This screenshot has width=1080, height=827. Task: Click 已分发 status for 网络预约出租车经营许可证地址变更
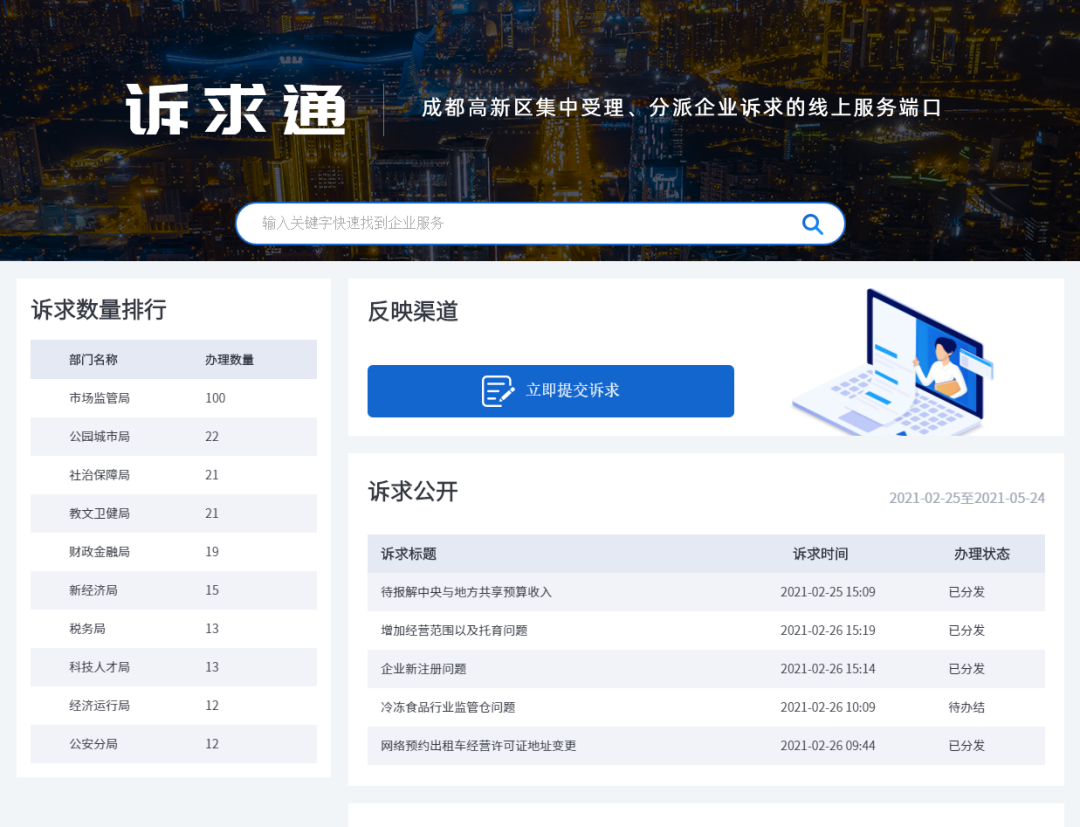click(966, 746)
